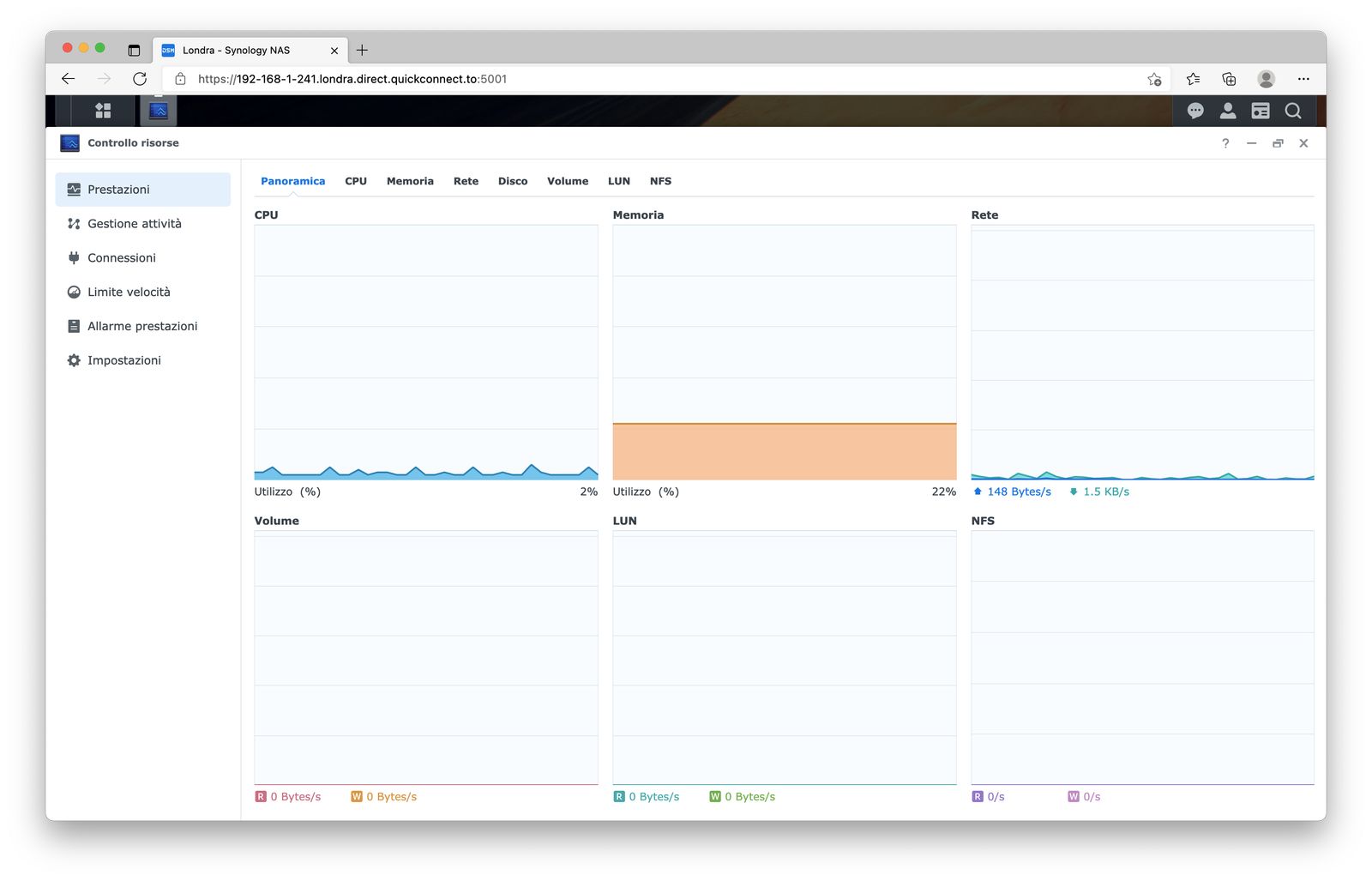Open DSM notifications chat bubble icon
Viewport: 1372px width, 881px height.
[x=1195, y=111]
